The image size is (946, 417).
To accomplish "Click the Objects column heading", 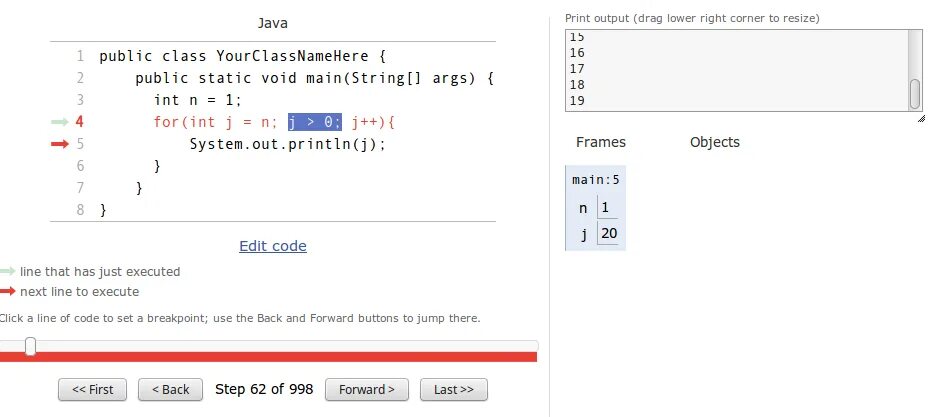I will point(714,142).
